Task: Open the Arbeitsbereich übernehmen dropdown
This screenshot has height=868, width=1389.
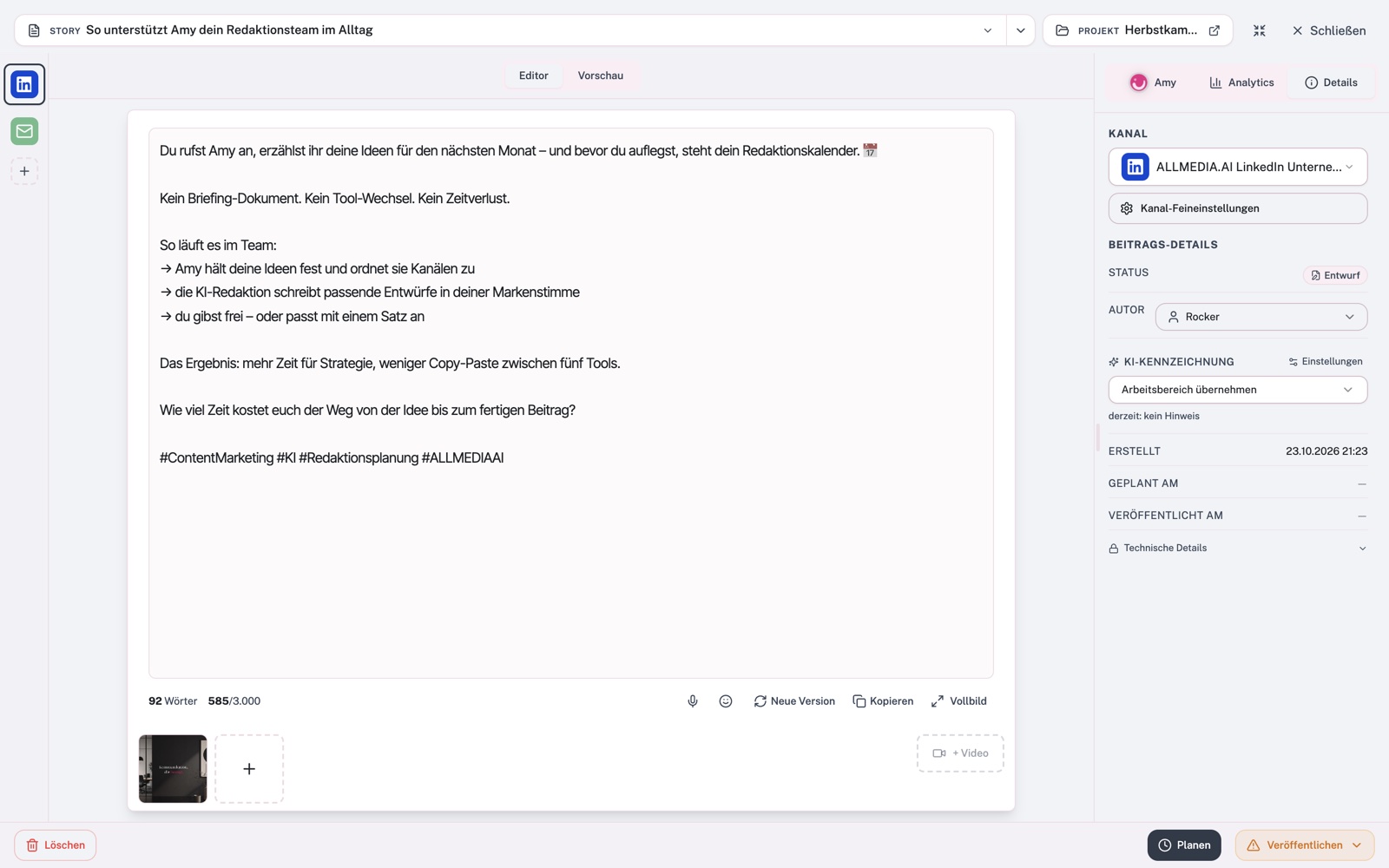Action: pos(1238,390)
